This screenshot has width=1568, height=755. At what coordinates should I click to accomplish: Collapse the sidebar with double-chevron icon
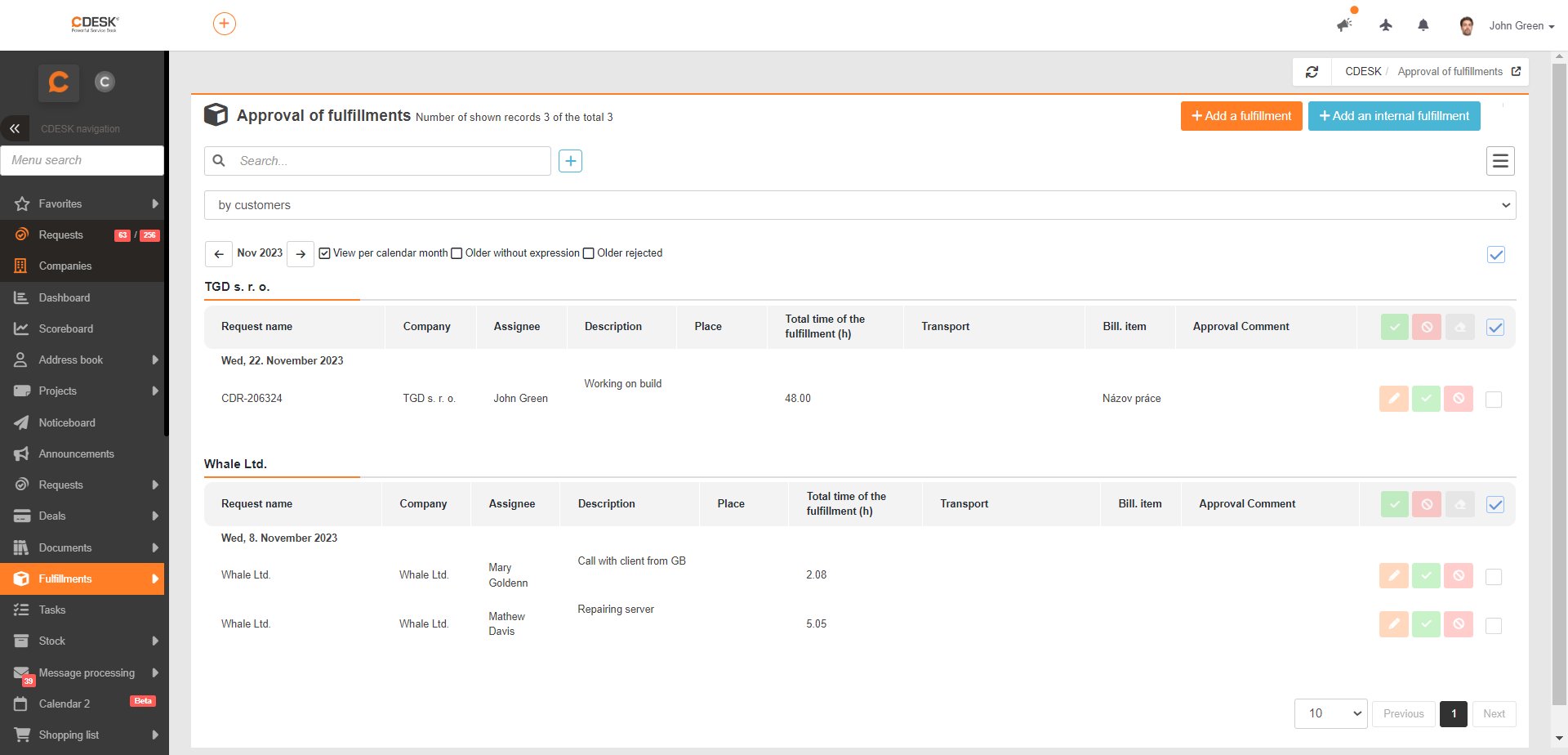pyautogui.click(x=15, y=128)
